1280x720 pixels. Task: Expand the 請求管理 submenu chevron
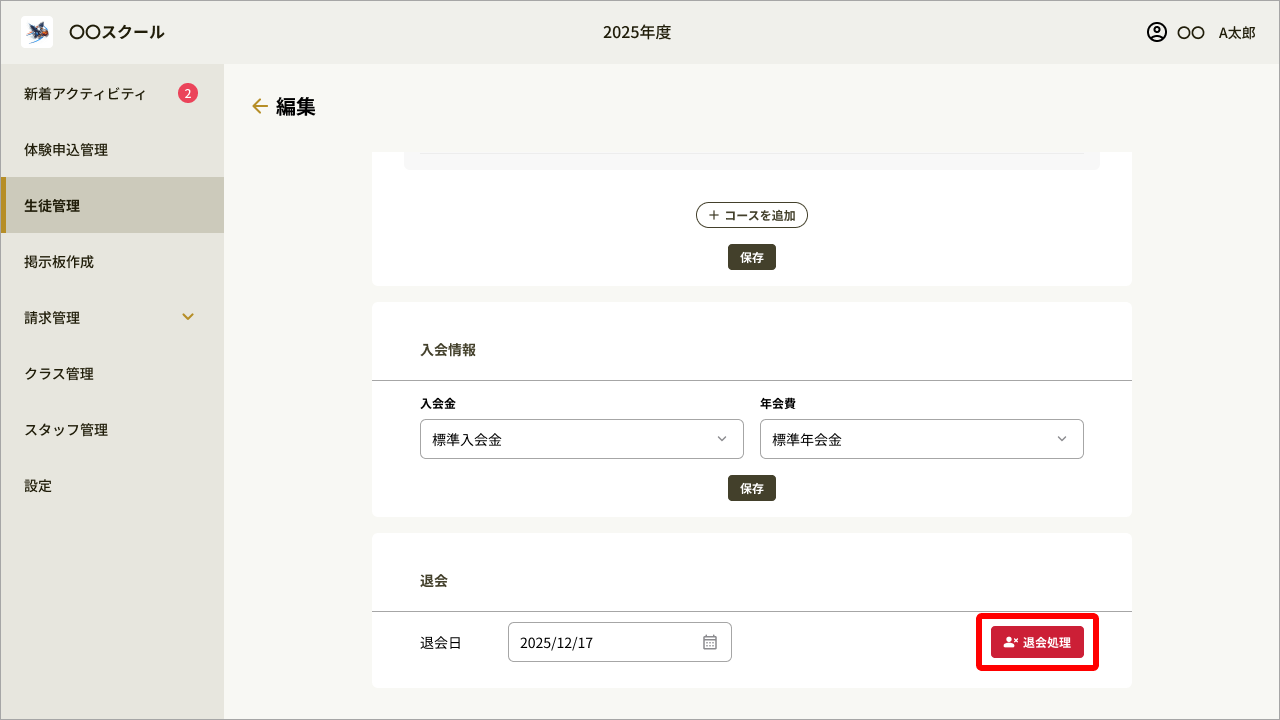[x=188, y=317]
